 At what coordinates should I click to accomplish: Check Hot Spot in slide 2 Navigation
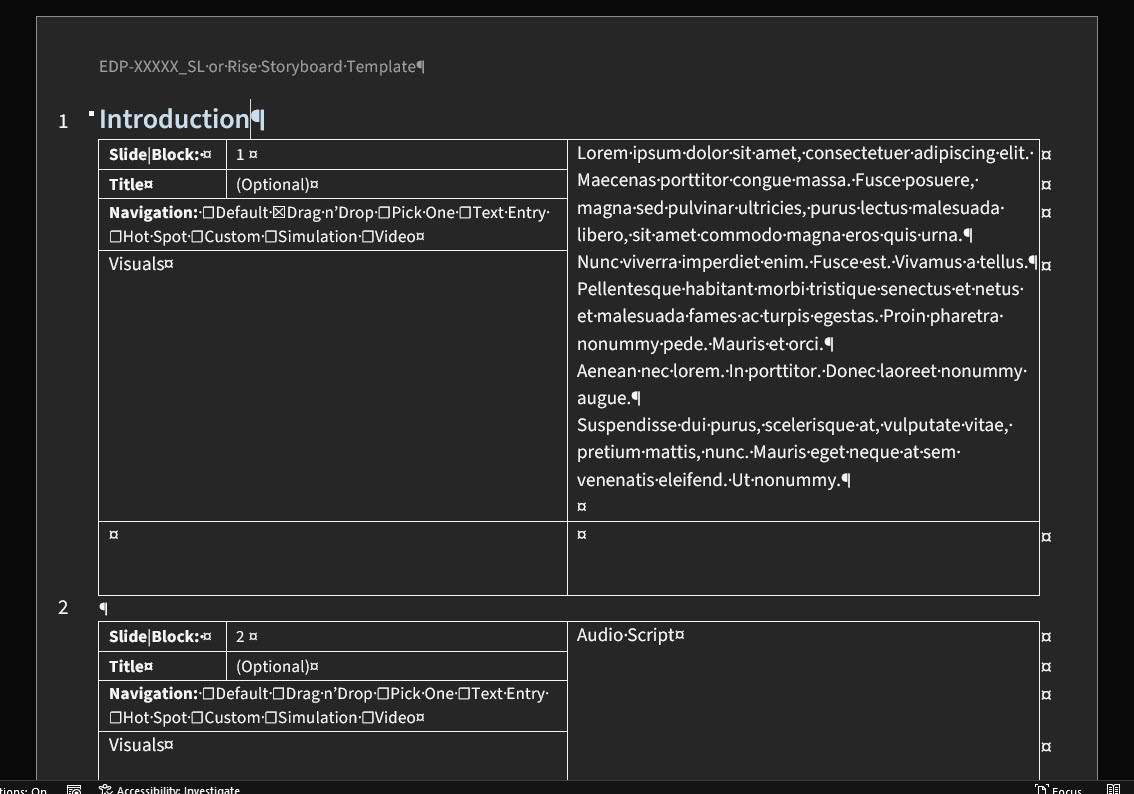pos(116,717)
